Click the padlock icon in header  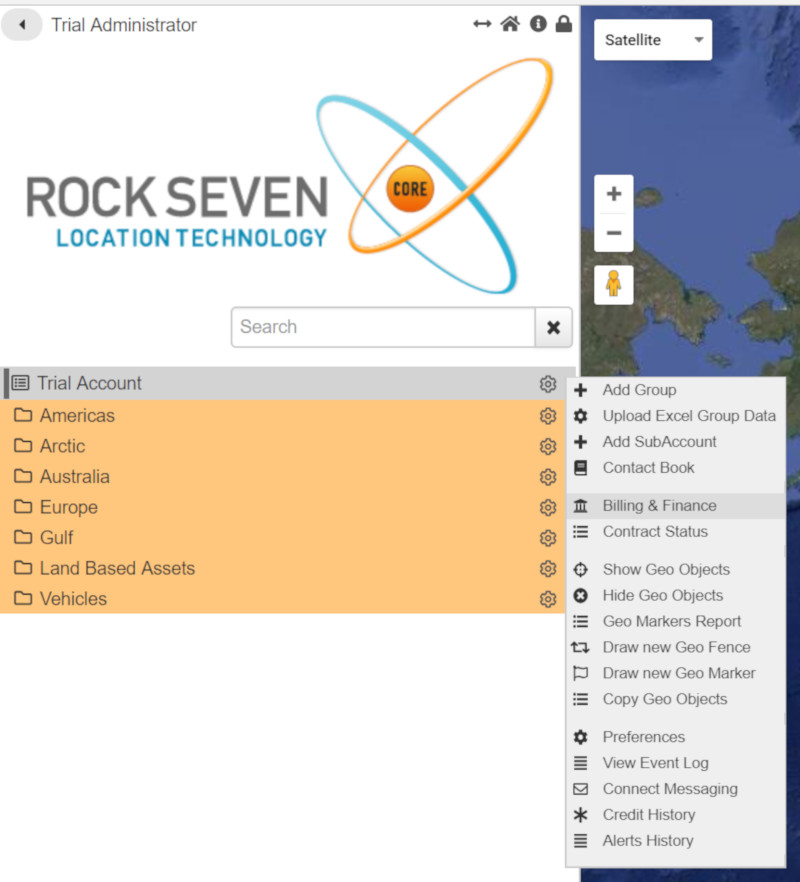564,24
